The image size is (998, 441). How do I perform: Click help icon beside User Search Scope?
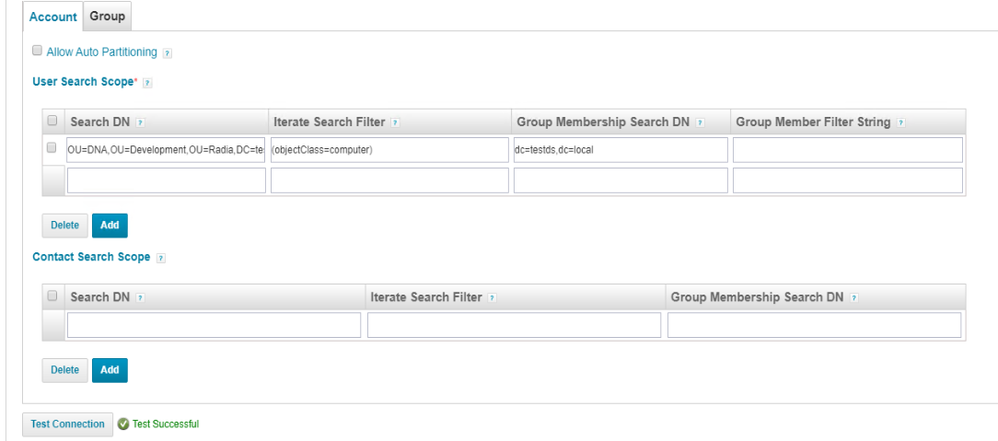pyautogui.click(x=147, y=82)
